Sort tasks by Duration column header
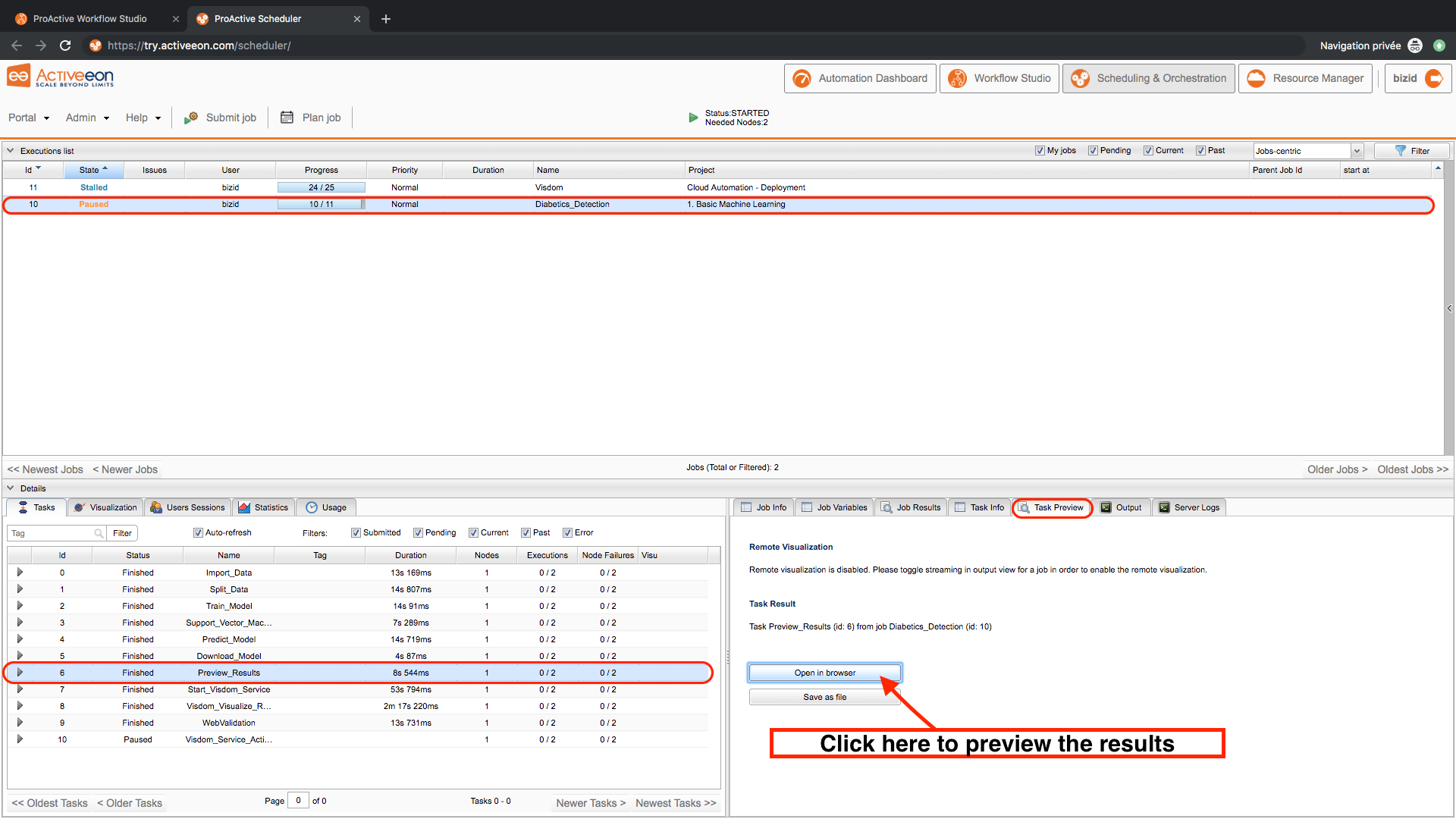1456x819 pixels. coord(410,555)
